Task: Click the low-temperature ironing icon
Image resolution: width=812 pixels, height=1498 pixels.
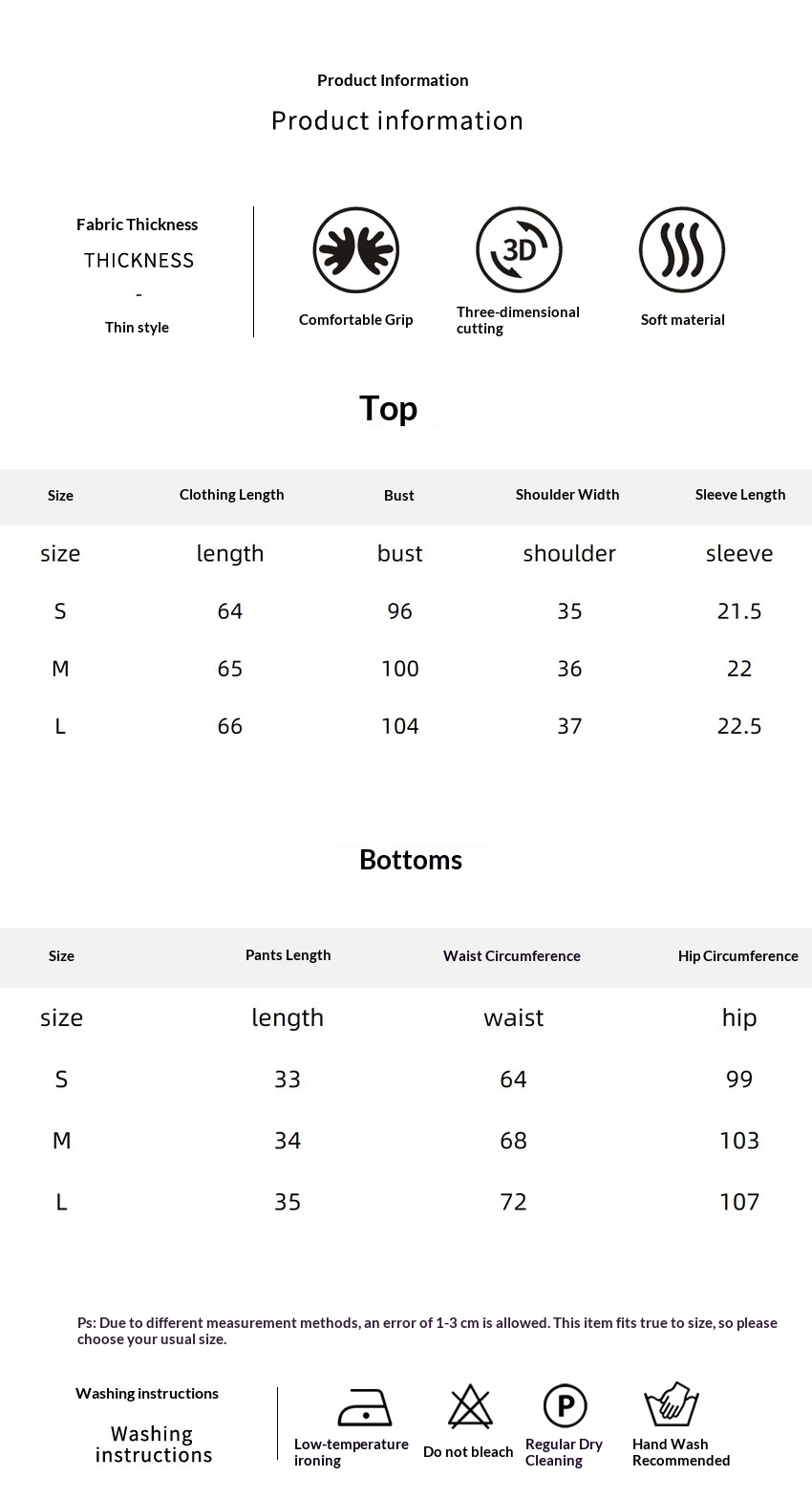Action: click(x=365, y=1407)
